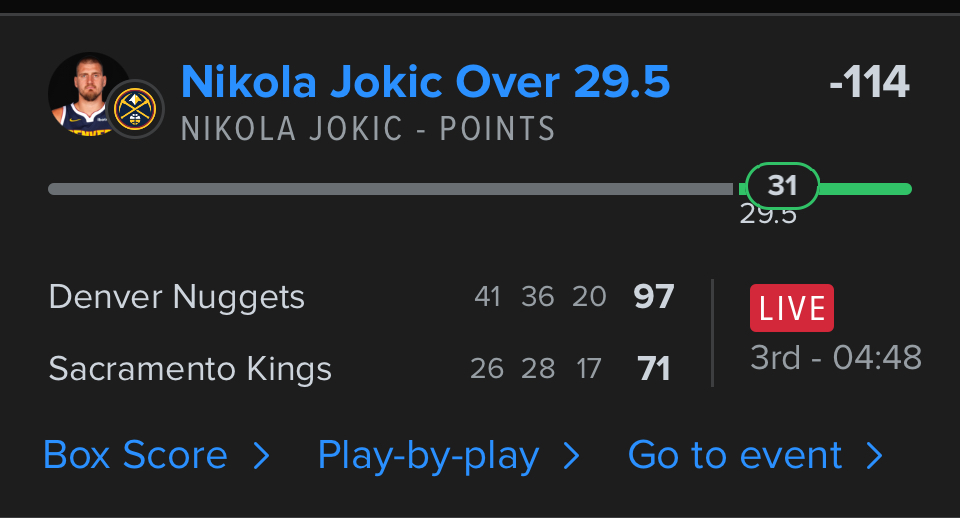The image size is (960, 518).
Task: Select the Sacramento Kings team name
Action: pos(190,369)
